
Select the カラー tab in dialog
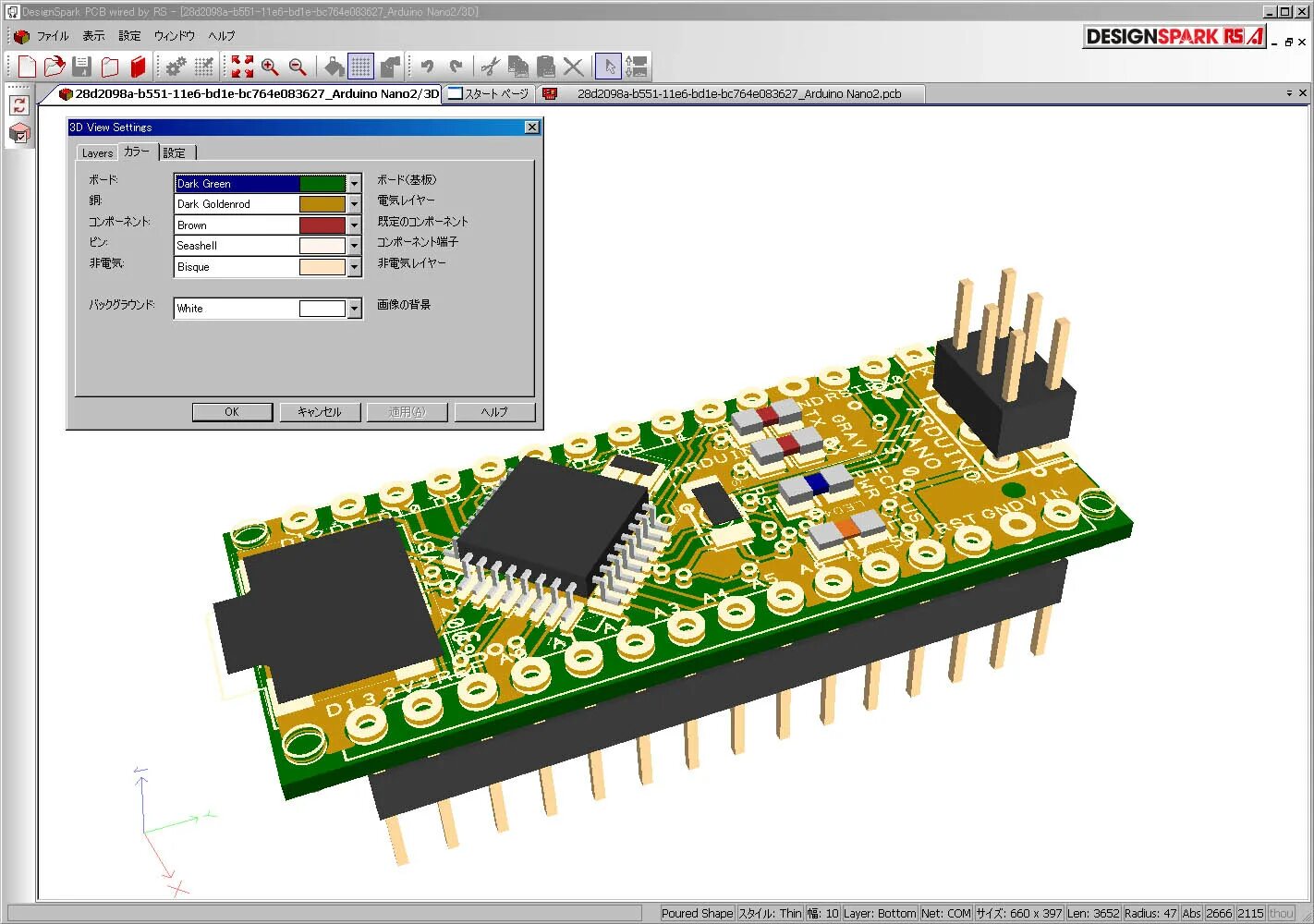[x=137, y=152]
